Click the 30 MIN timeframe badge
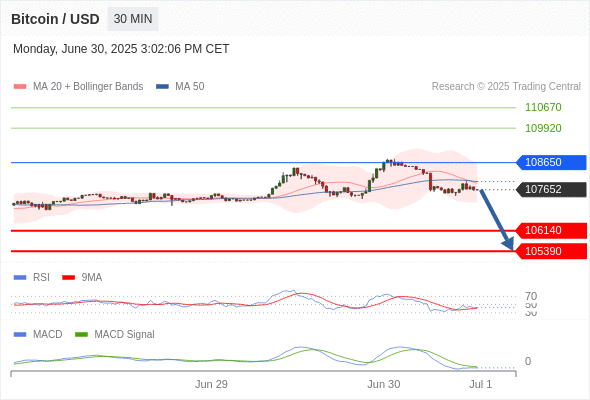The width and height of the screenshot is (590, 400). [x=133, y=19]
